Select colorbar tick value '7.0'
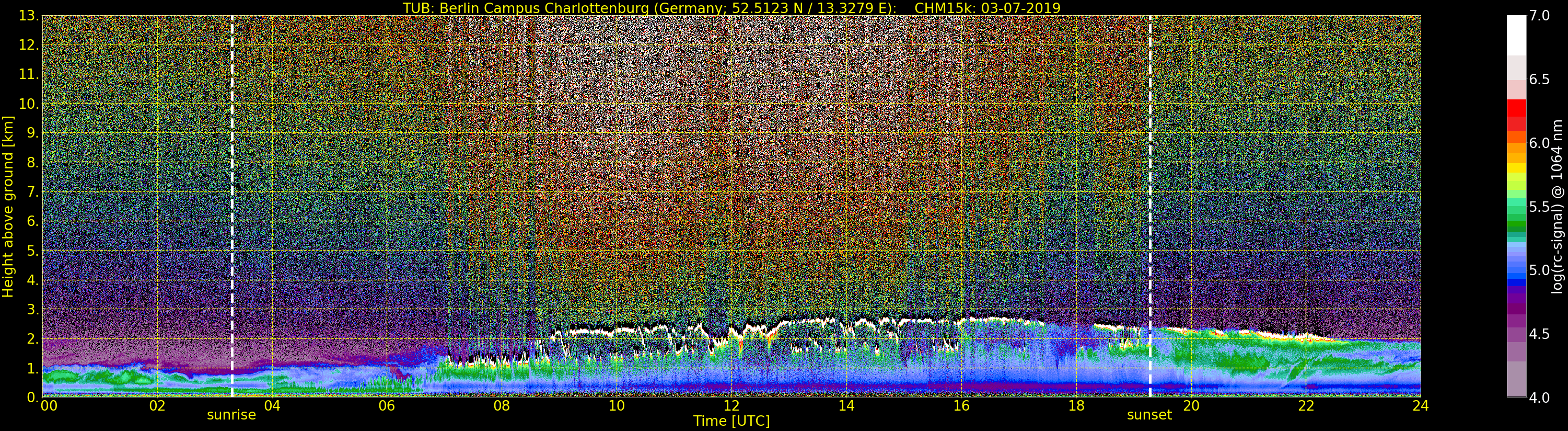This screenshot has height=431, width=1568. (x=1540, y=16)
